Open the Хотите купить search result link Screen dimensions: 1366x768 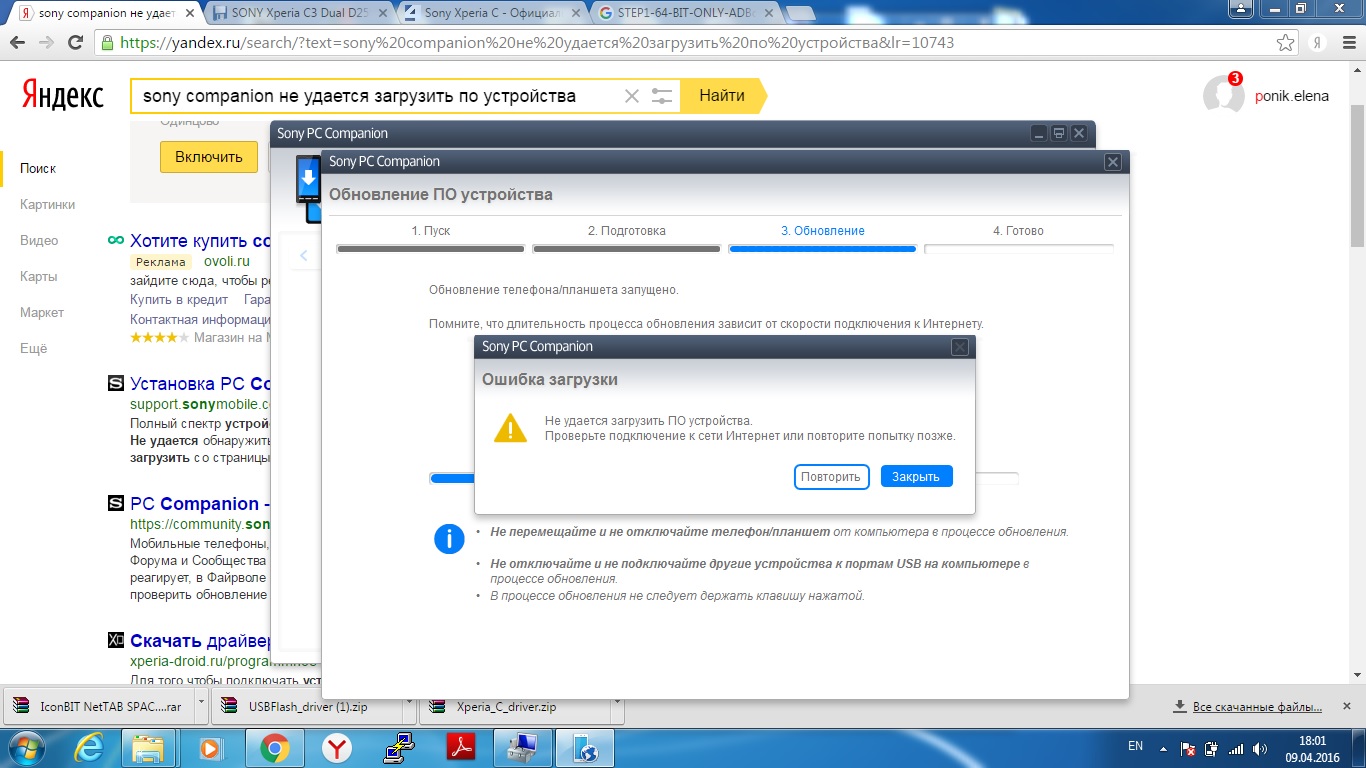pos(200,241)
